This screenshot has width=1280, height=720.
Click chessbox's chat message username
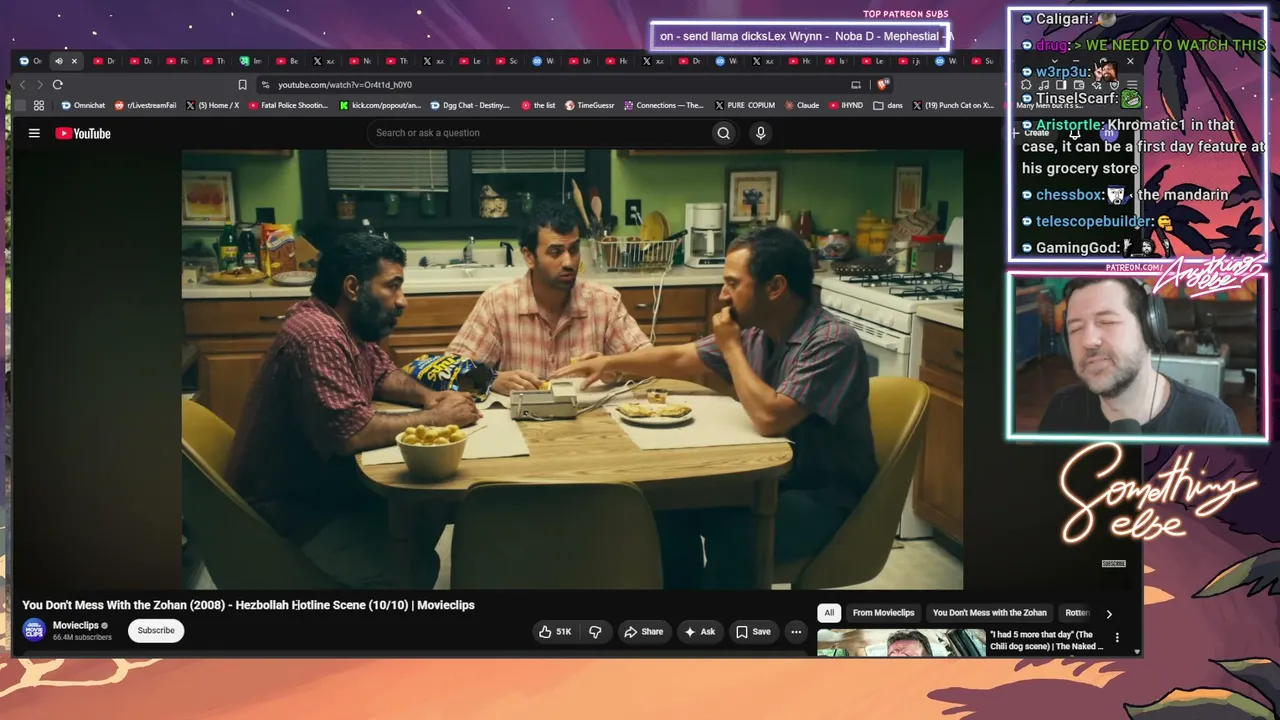click(x=1069, y=195)
